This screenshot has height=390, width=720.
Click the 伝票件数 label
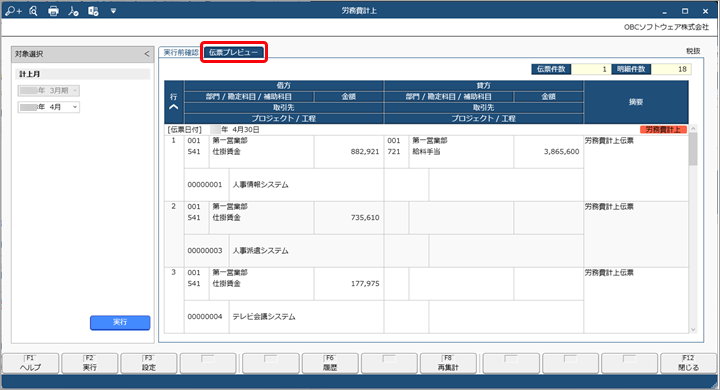click(551, 69)
